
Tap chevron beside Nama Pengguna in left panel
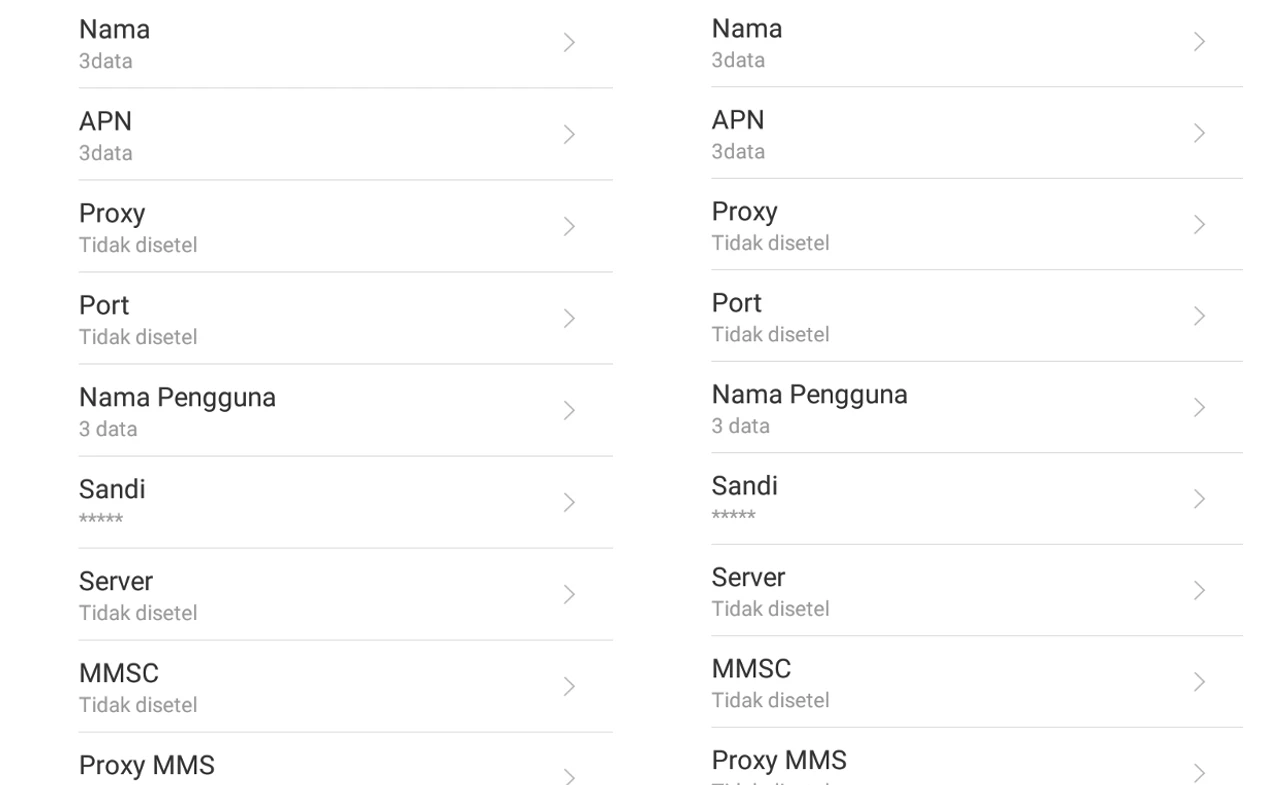coord(569,411)
